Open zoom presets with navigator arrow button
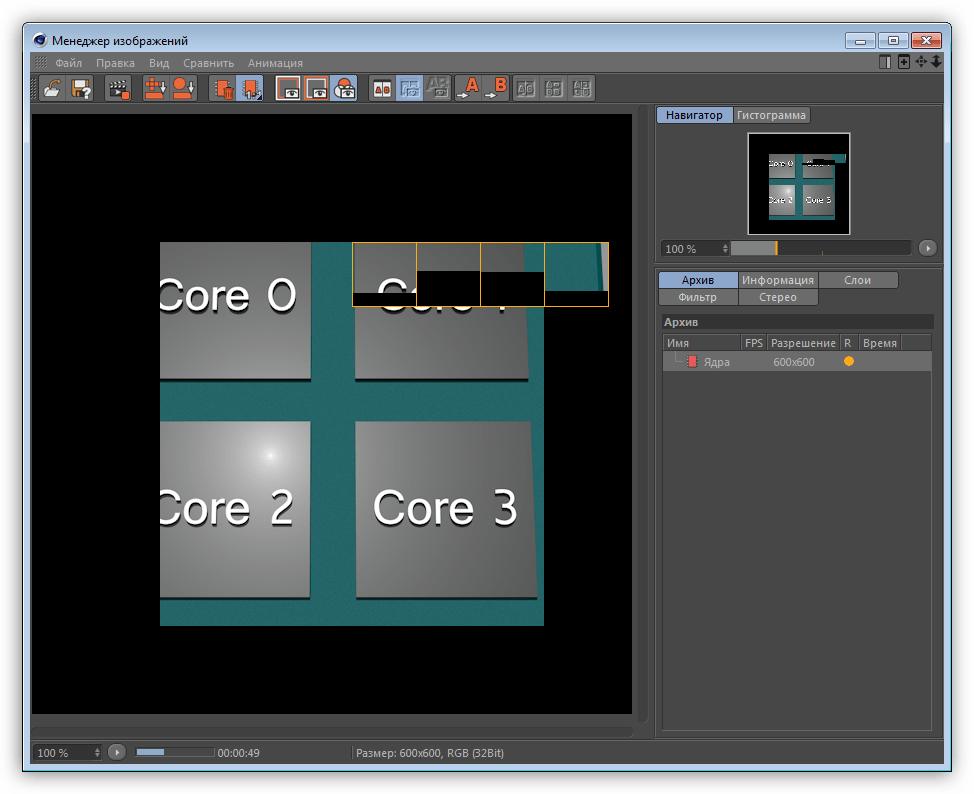The width and height of the screenshot is (974, 794). click(x=927, y=248)
